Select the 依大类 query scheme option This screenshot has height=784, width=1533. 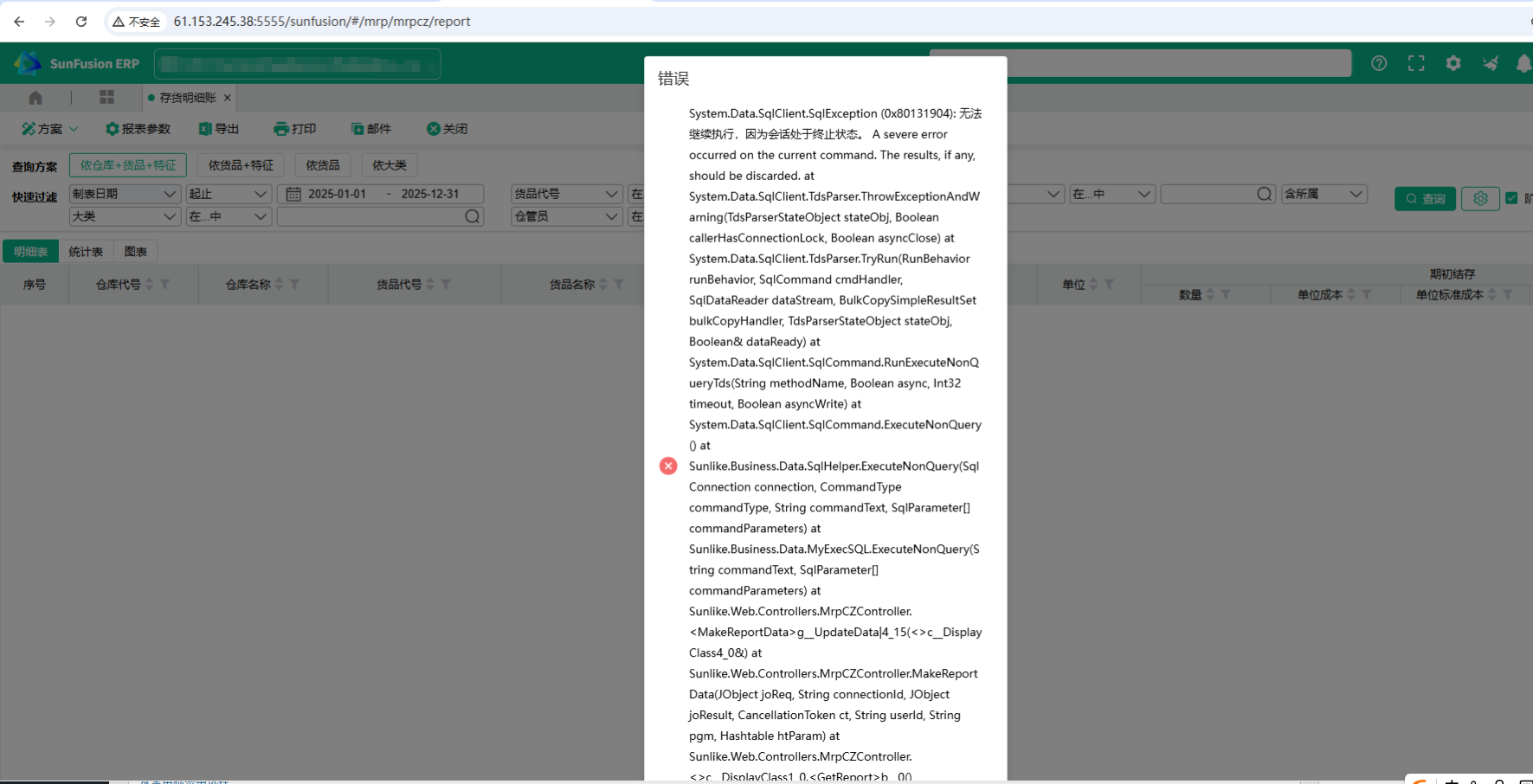pos(389,165)
